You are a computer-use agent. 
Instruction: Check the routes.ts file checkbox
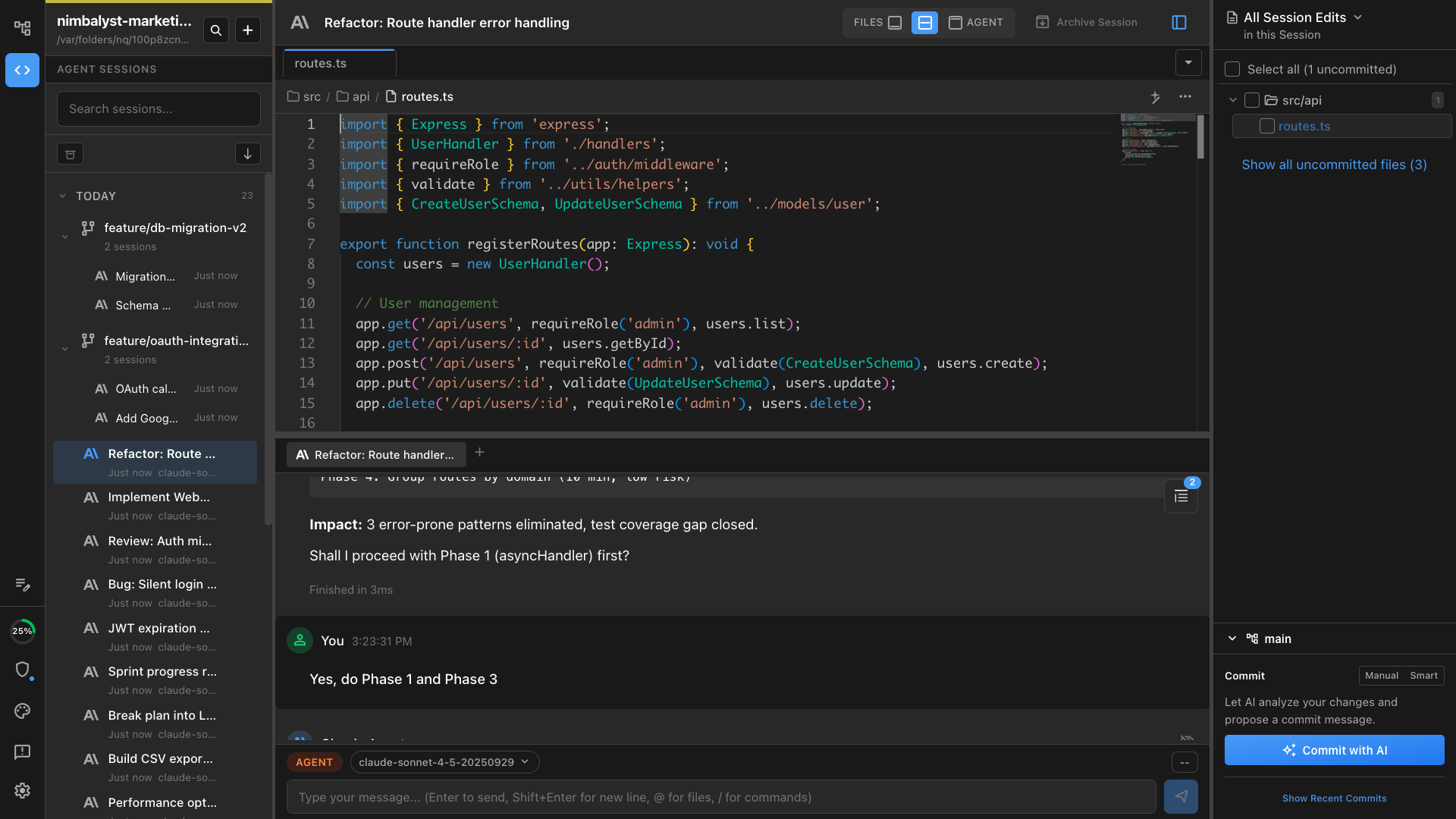point(1266,126)
